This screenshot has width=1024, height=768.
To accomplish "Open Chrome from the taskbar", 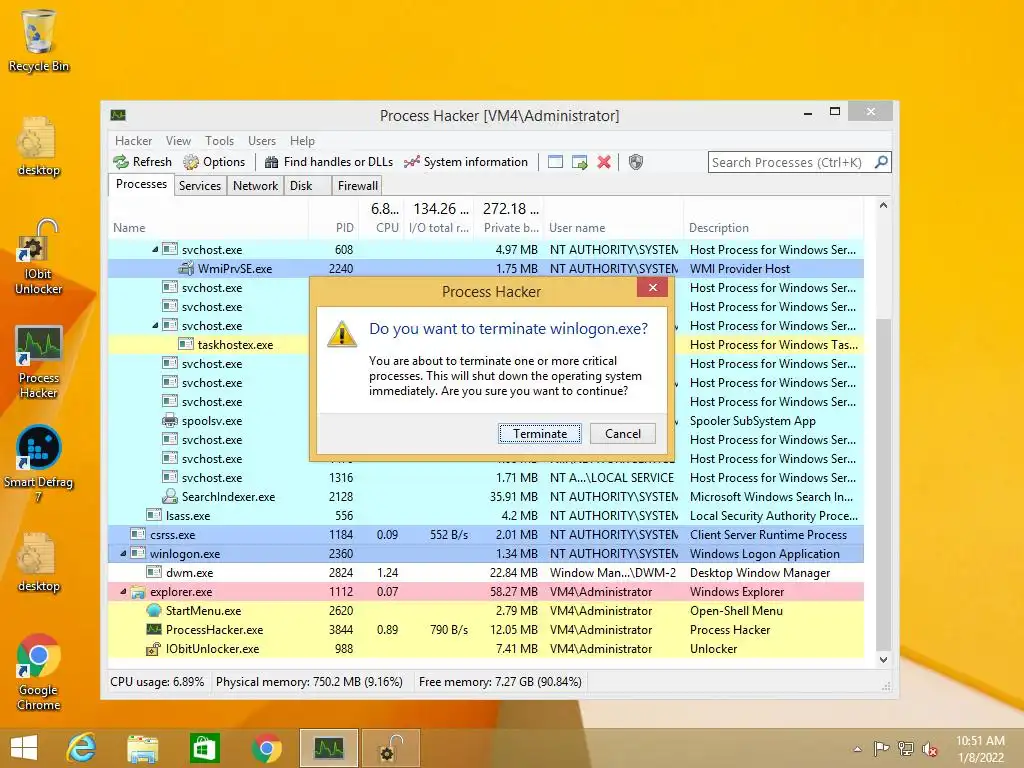I will (x=266, y=748).
